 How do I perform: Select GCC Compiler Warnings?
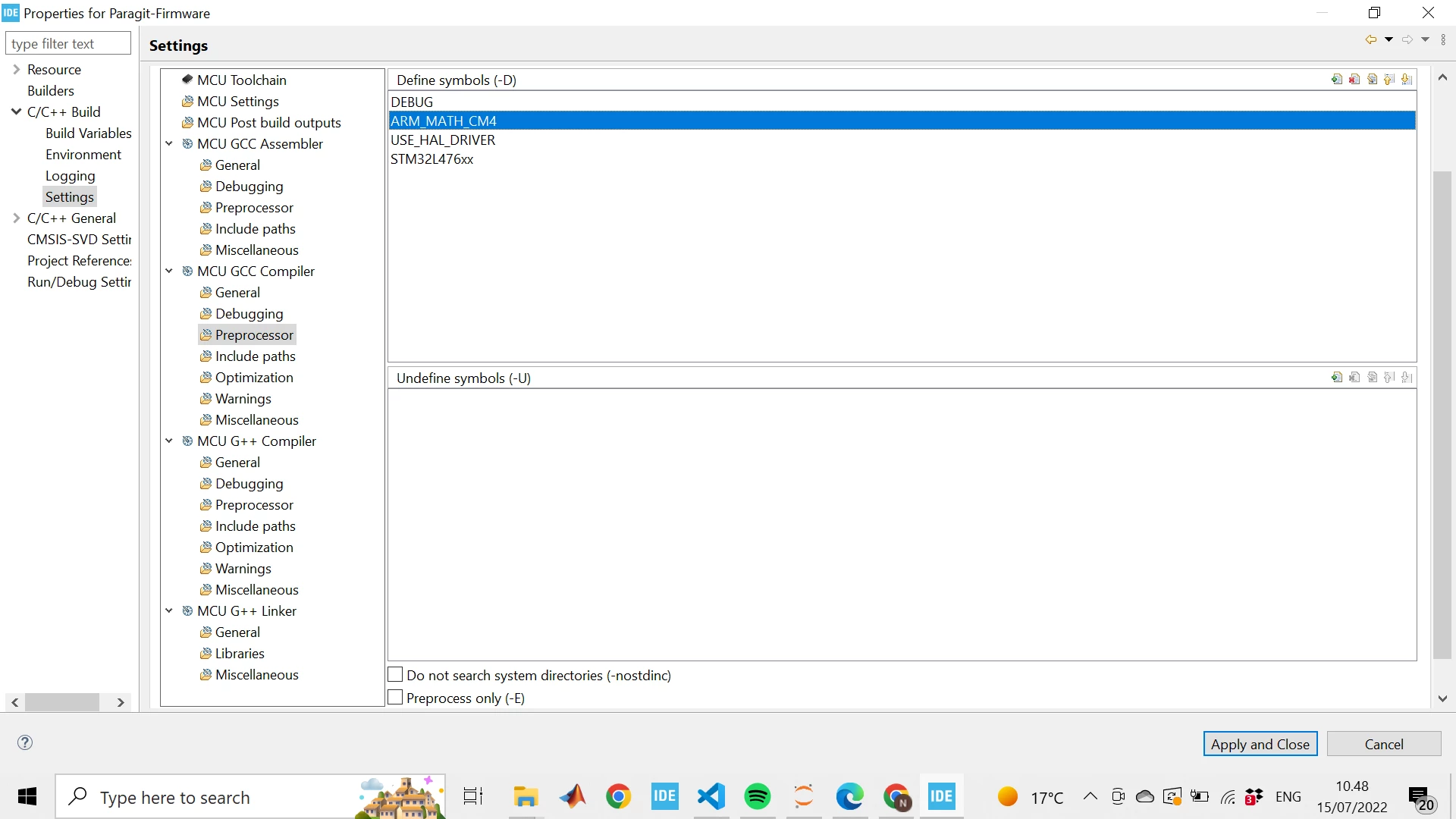coord(235,398)
